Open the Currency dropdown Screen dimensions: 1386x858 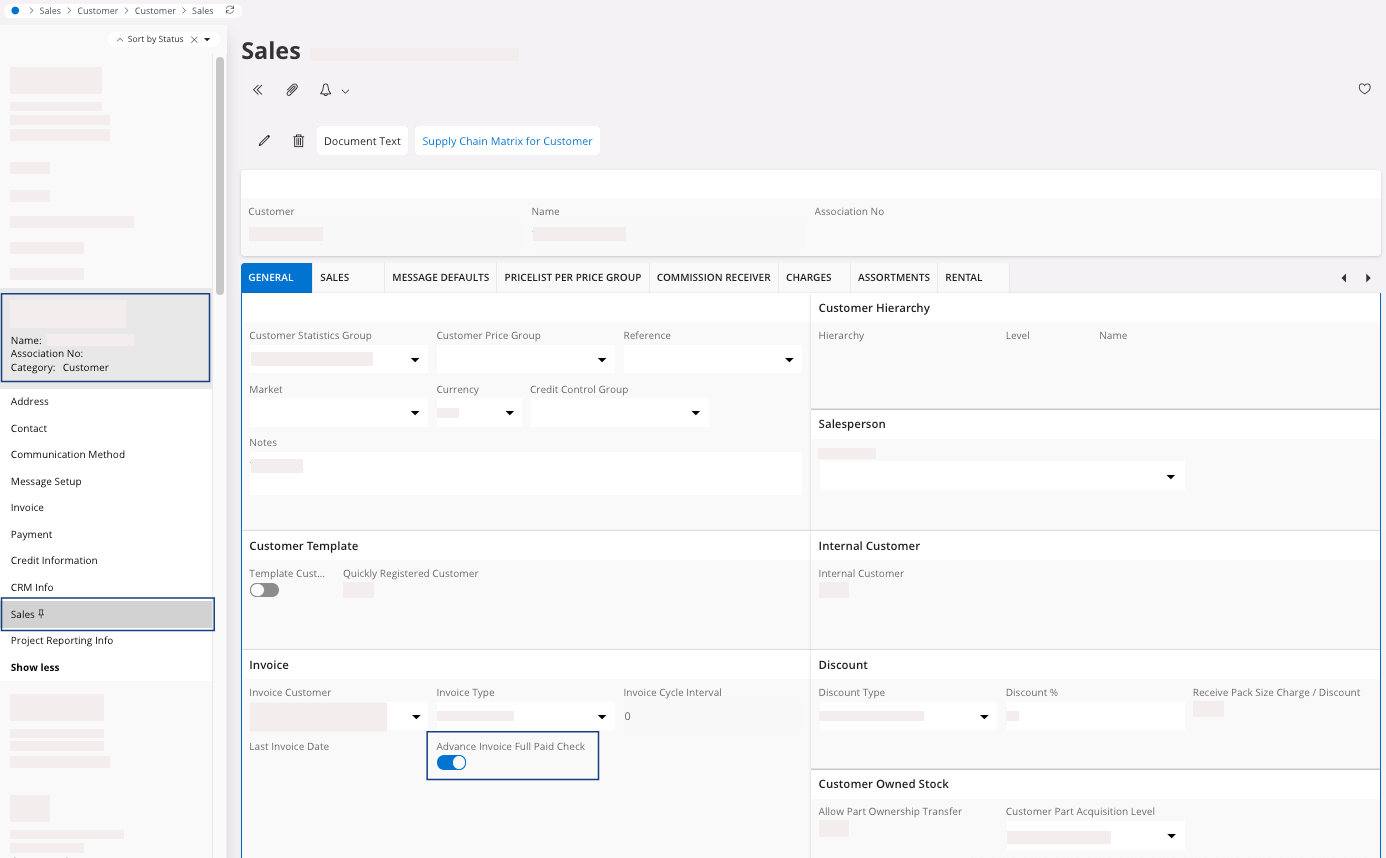pos(509,413)
